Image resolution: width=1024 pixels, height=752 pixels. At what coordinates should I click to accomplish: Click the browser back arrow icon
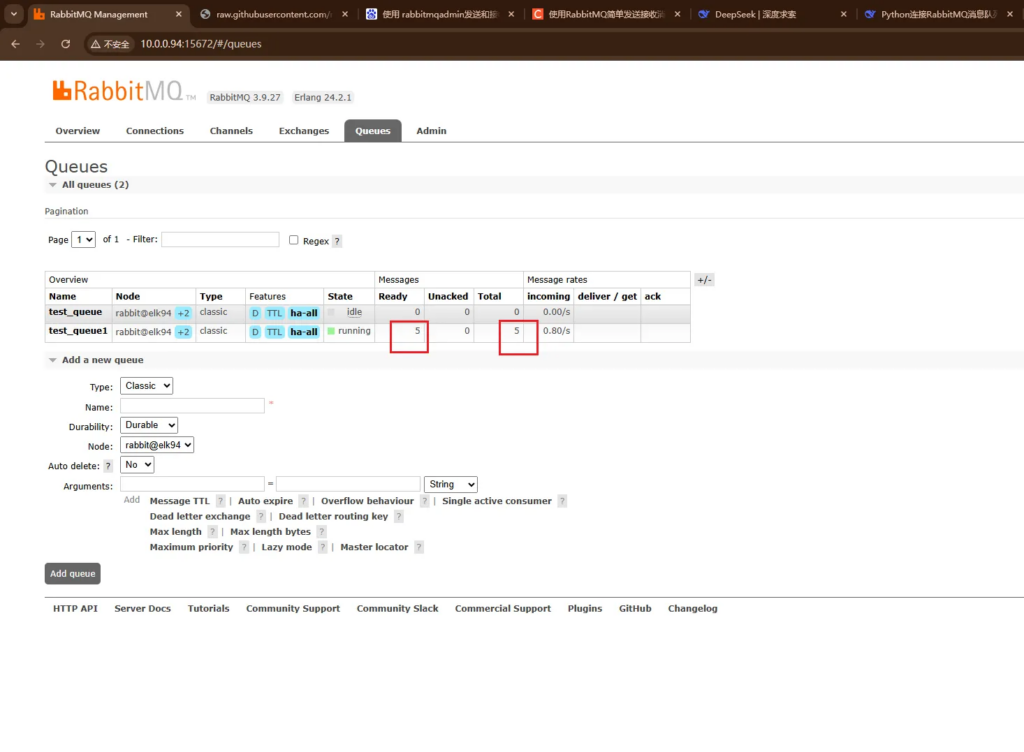[x=15, y=44]
